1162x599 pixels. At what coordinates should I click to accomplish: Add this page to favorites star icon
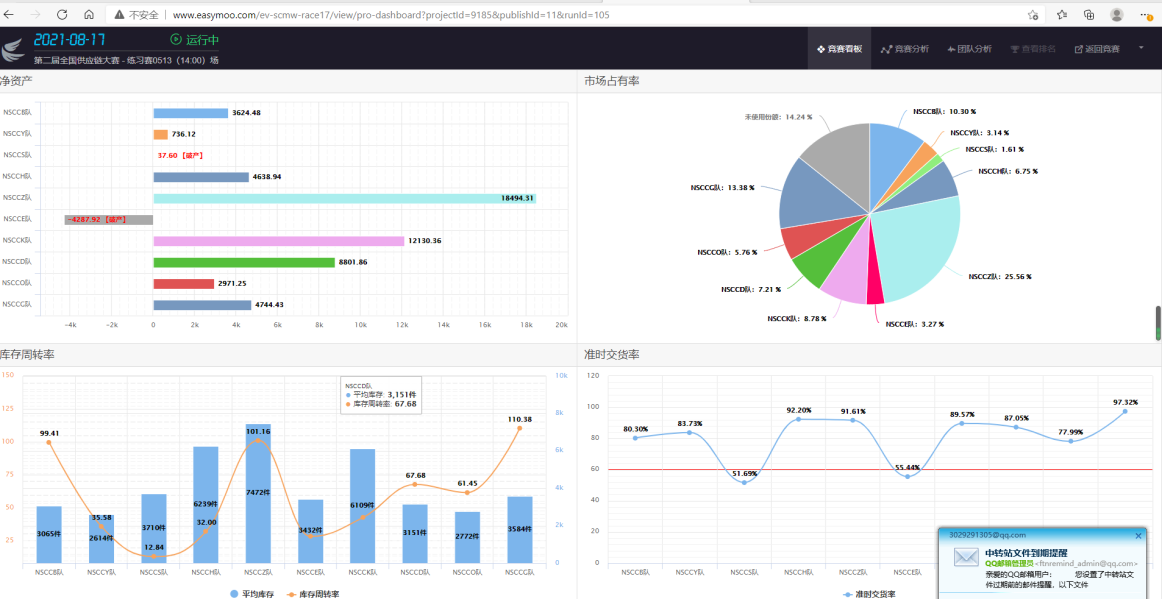tap(1033, 15)
